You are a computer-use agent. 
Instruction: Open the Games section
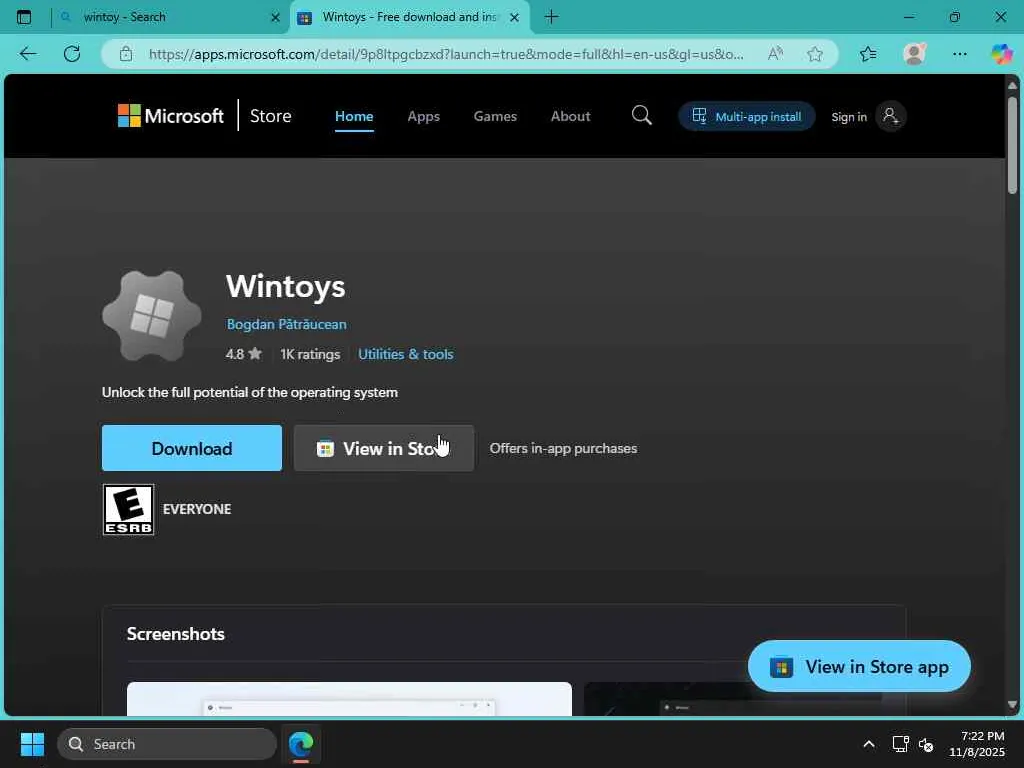point(495,116)
